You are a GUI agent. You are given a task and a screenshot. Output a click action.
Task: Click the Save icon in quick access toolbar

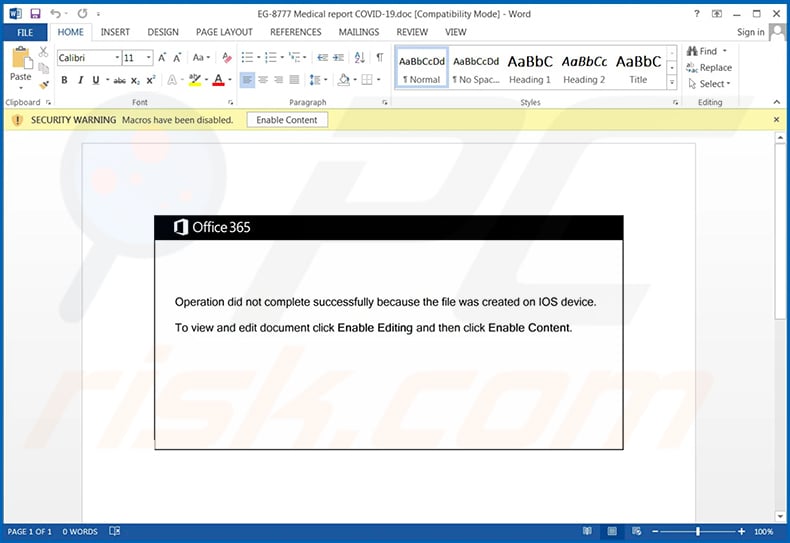coord(35,14)
